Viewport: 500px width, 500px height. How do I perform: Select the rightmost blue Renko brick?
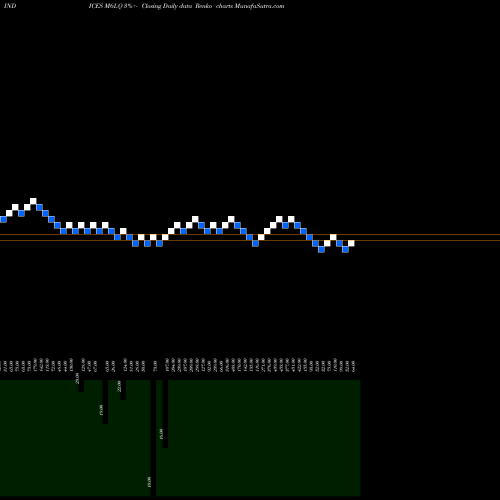pyautogui.click(x=345, y=249)
